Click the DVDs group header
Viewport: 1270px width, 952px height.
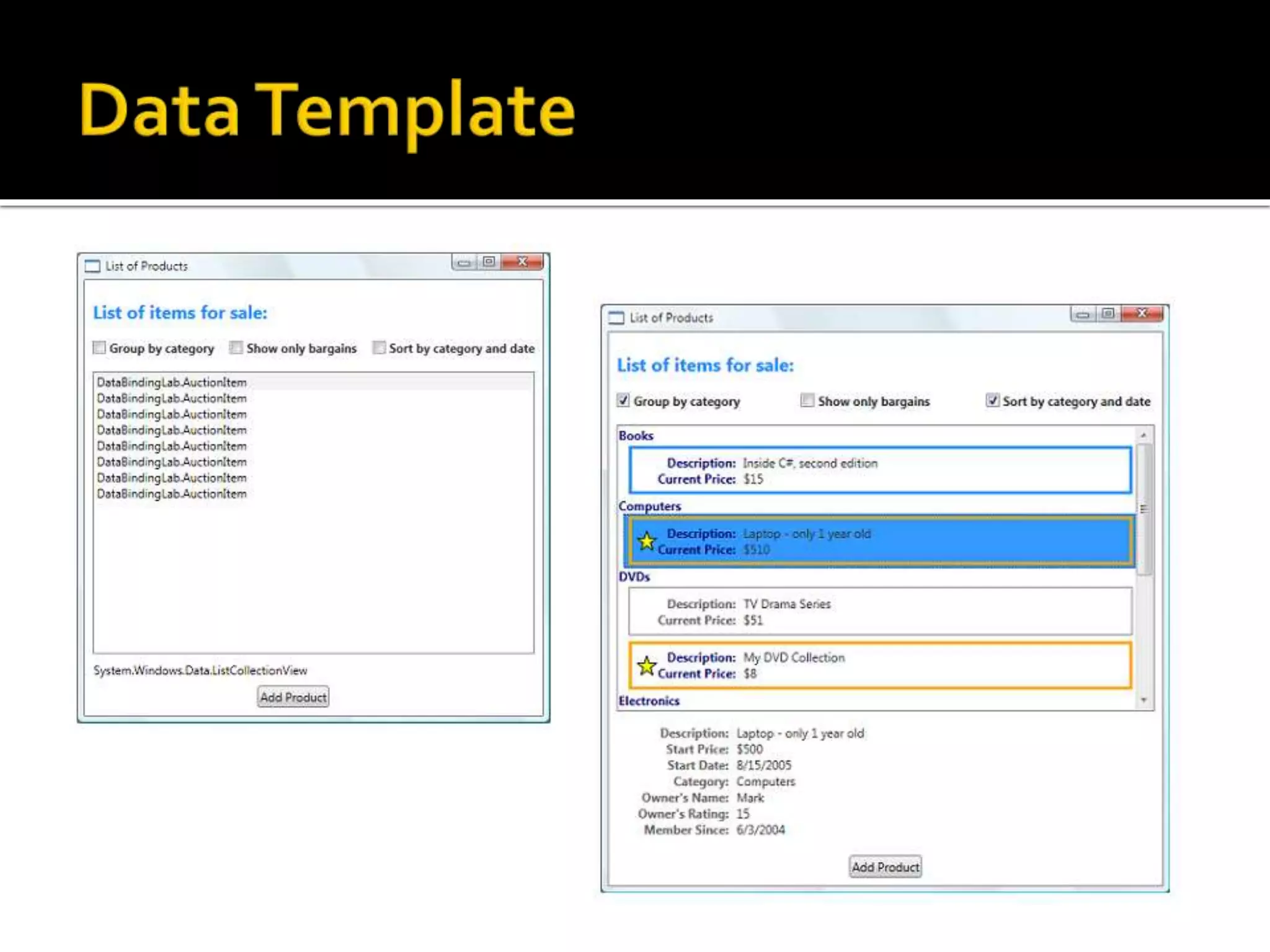[634, 576]
